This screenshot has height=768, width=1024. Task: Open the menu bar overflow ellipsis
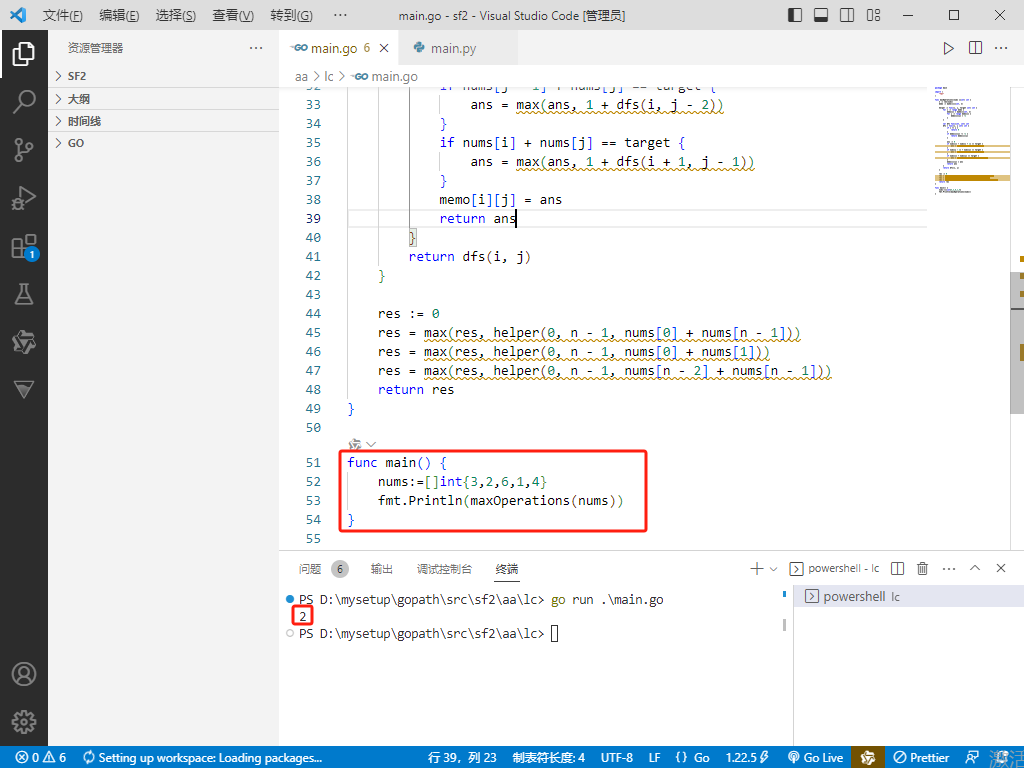pos(340,15)
